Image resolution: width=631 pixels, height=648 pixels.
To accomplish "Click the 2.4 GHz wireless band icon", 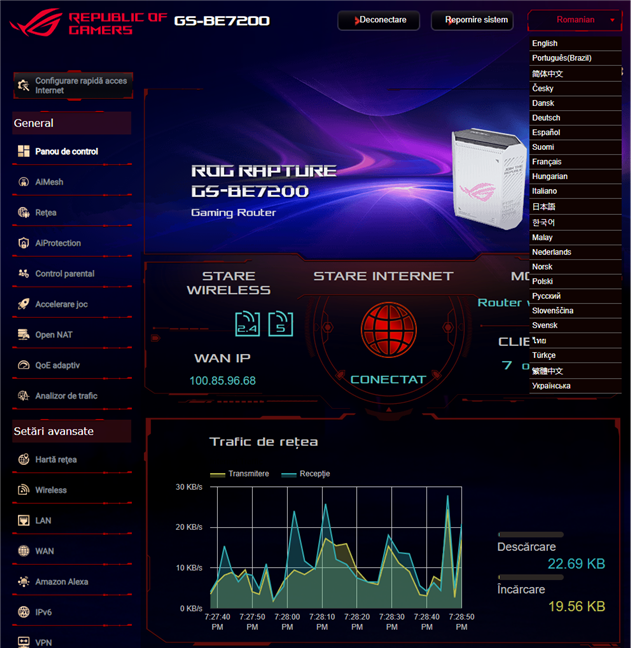I will pos(248,324).
